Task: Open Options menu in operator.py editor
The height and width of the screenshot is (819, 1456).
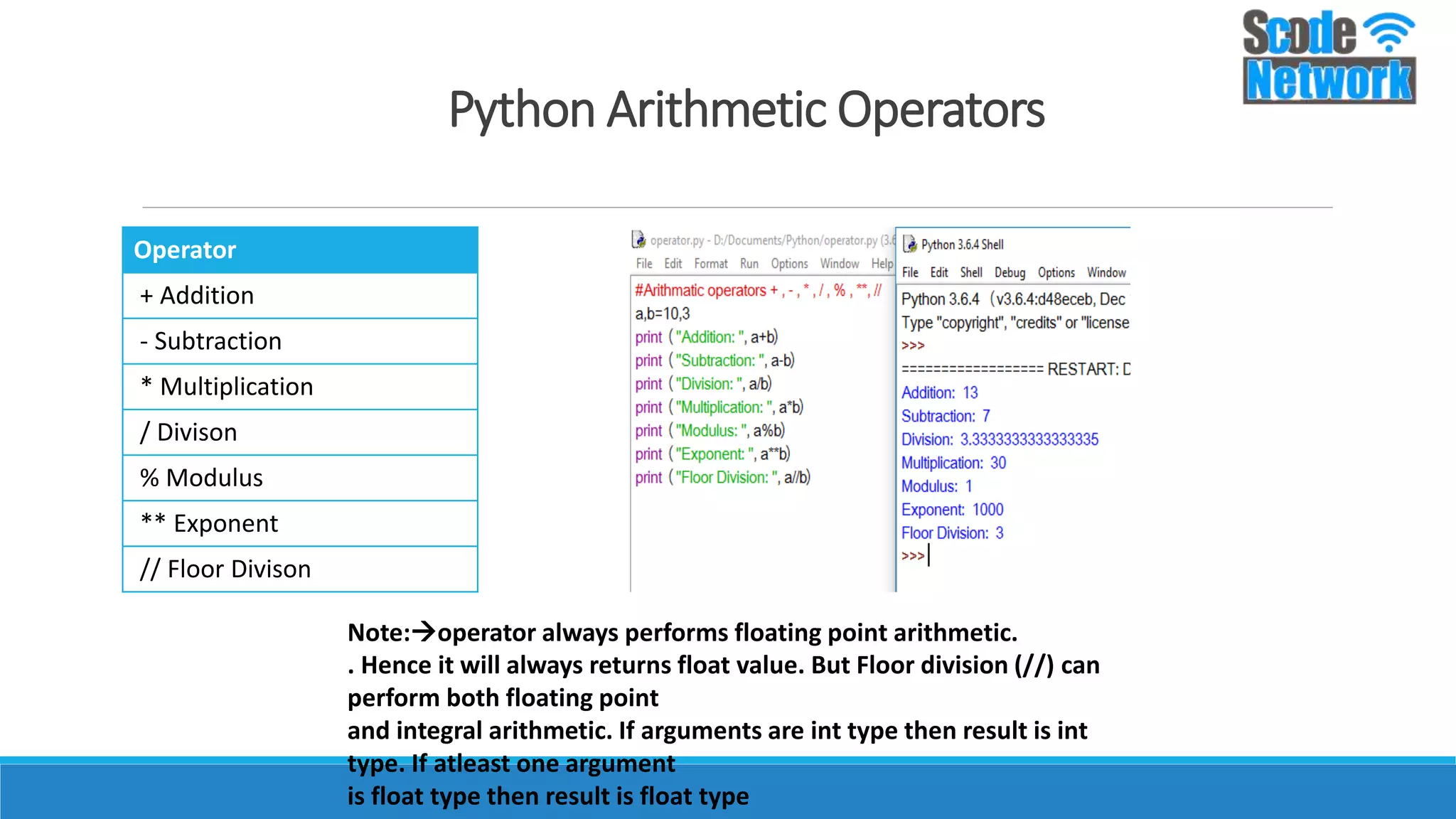Action: [790, 264]
